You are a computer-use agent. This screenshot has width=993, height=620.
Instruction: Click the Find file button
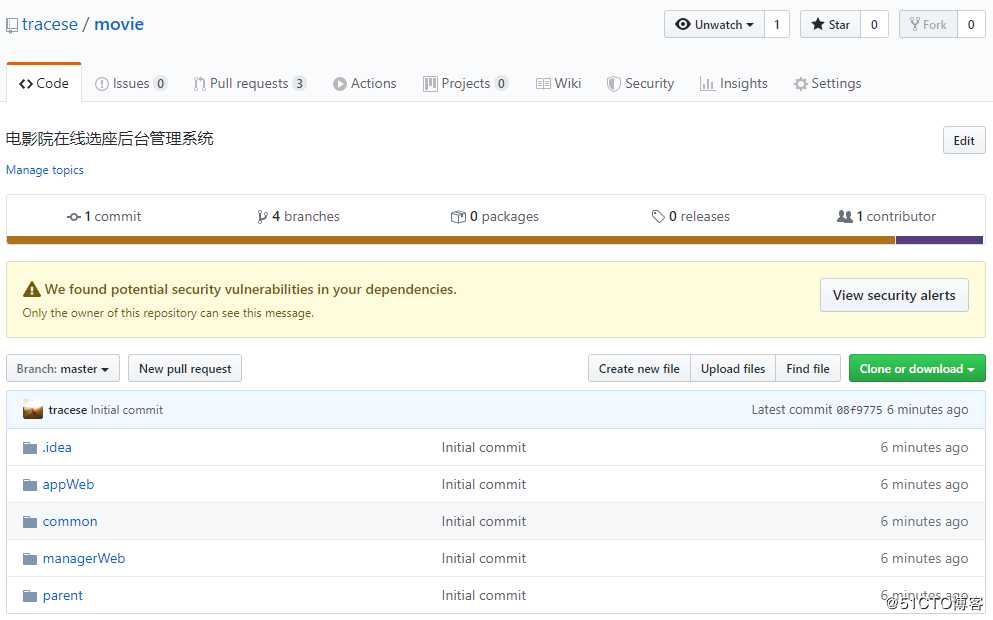pyautogui.click(x=807, y=369)
